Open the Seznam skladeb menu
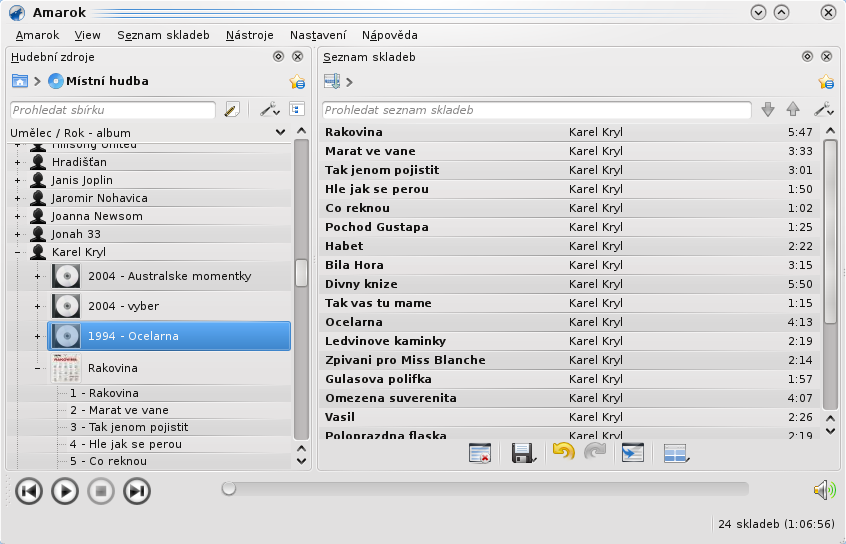Screen dimensions: 846x544 tap(163, 35)
